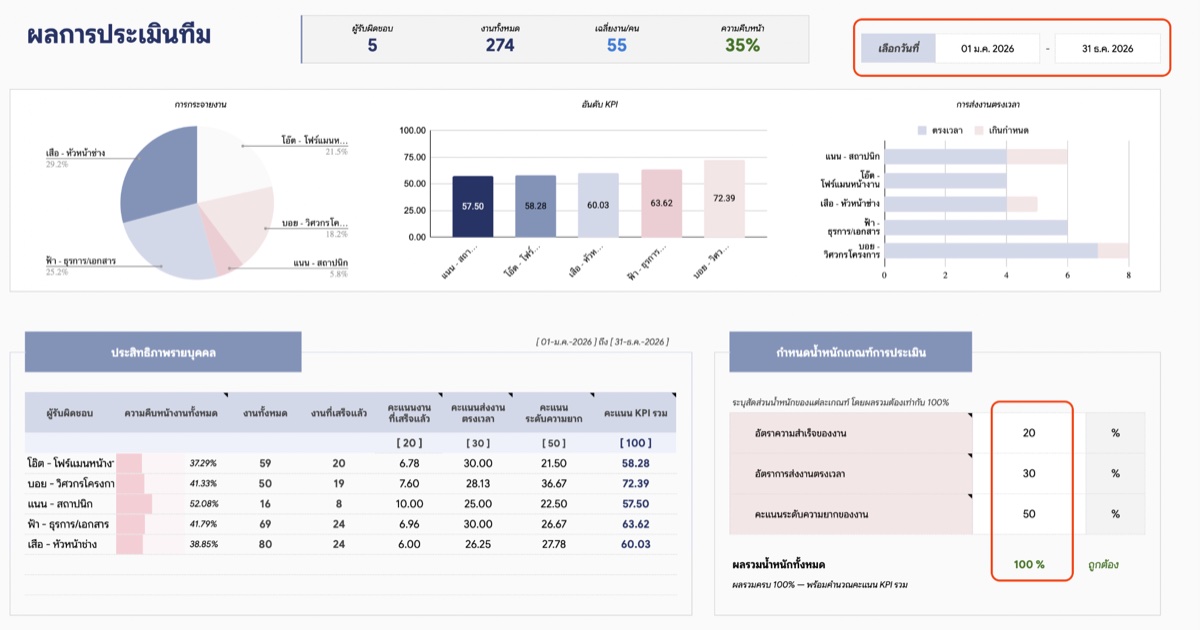1200x630 pixels.
Task: Select the ฟ้า - ธุรการ/เอกสาร table name cell
Action: pyautogui.click(x=70, y=524)
